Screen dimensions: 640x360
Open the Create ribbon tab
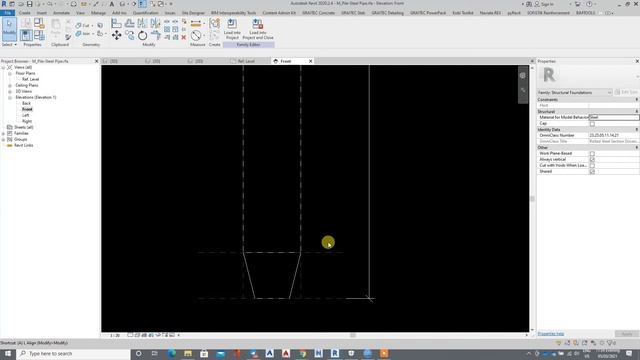(x=24, y=13)
